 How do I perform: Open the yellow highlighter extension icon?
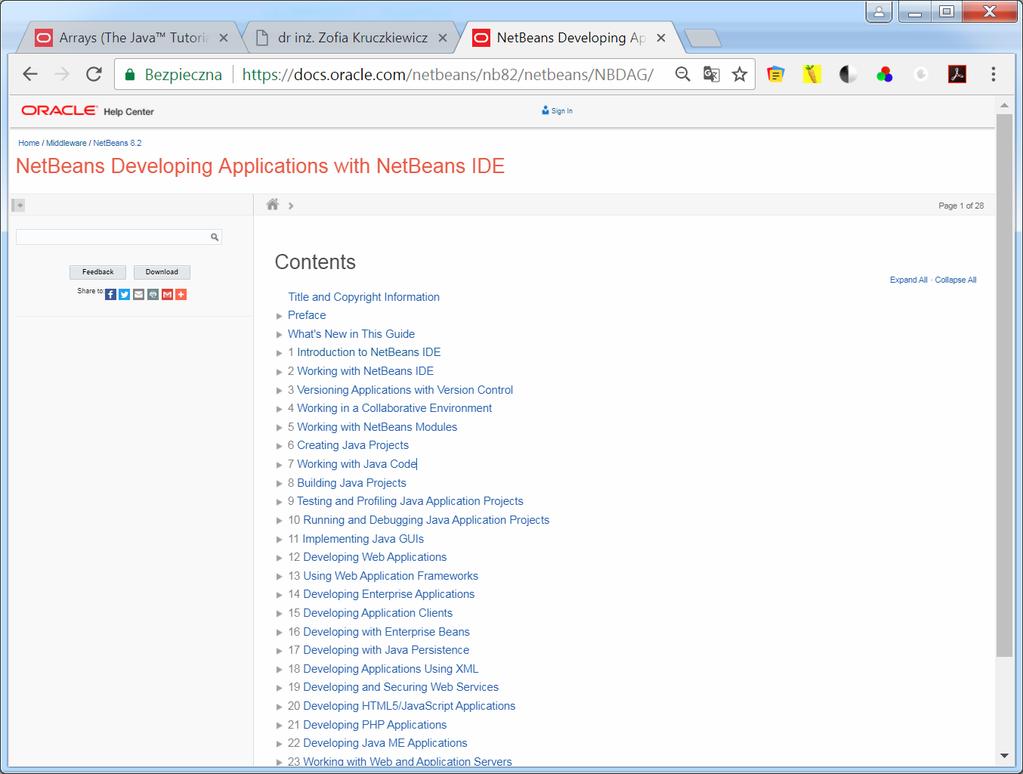tap(811, 74)
